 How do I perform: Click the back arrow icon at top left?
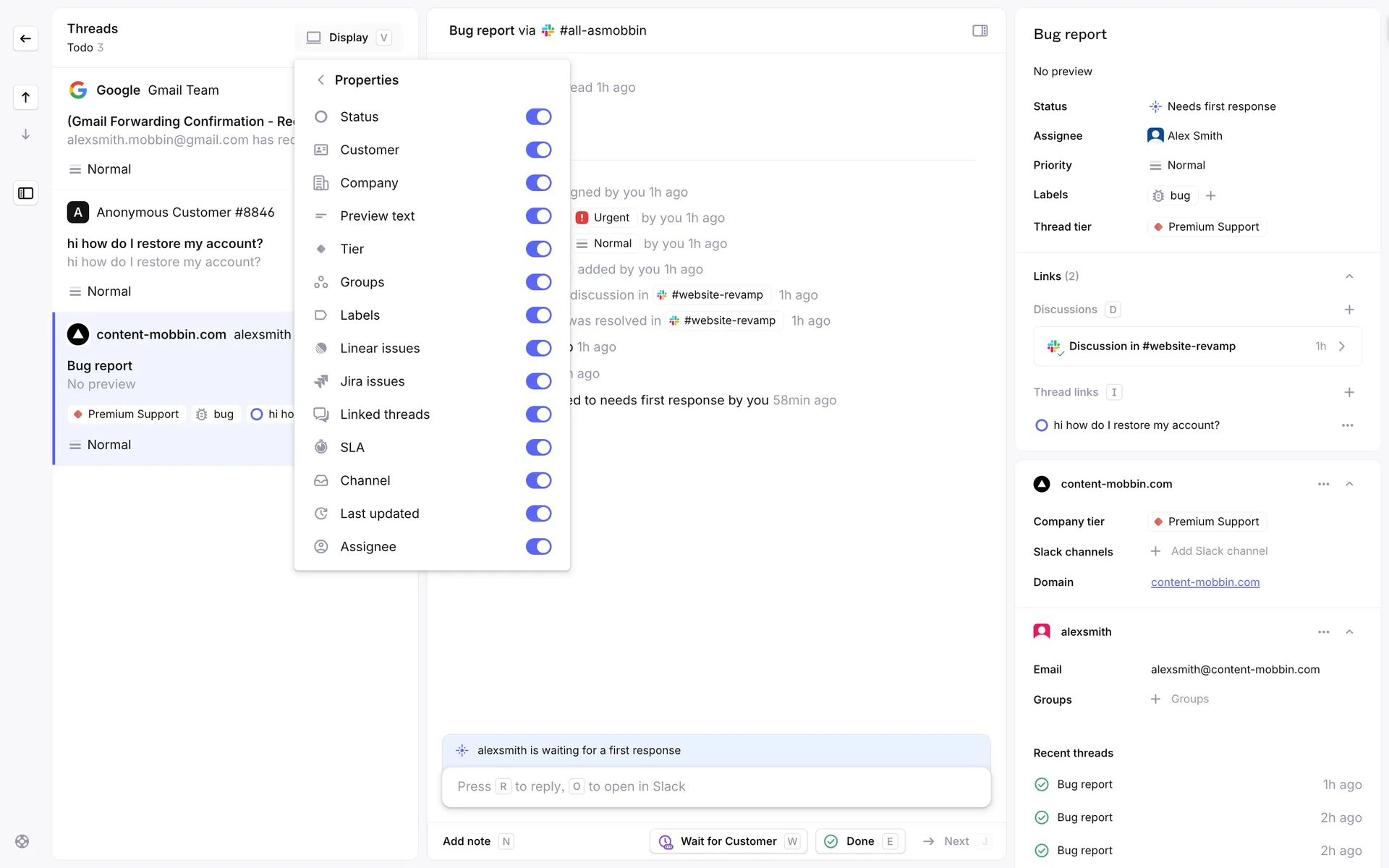pos(25,38)
